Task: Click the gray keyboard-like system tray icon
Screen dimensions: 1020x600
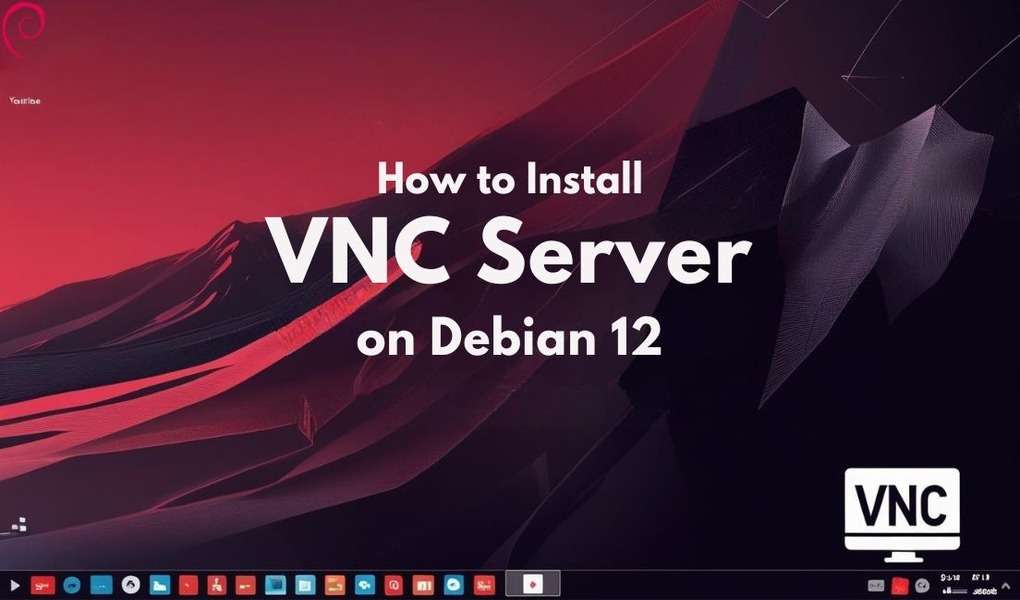Action: [x=876, y=587]
